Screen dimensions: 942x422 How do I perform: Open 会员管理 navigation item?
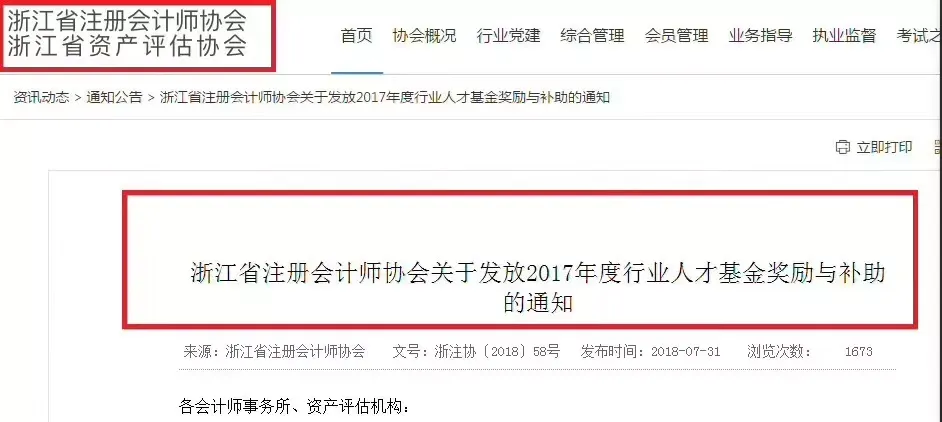[676, 35]
